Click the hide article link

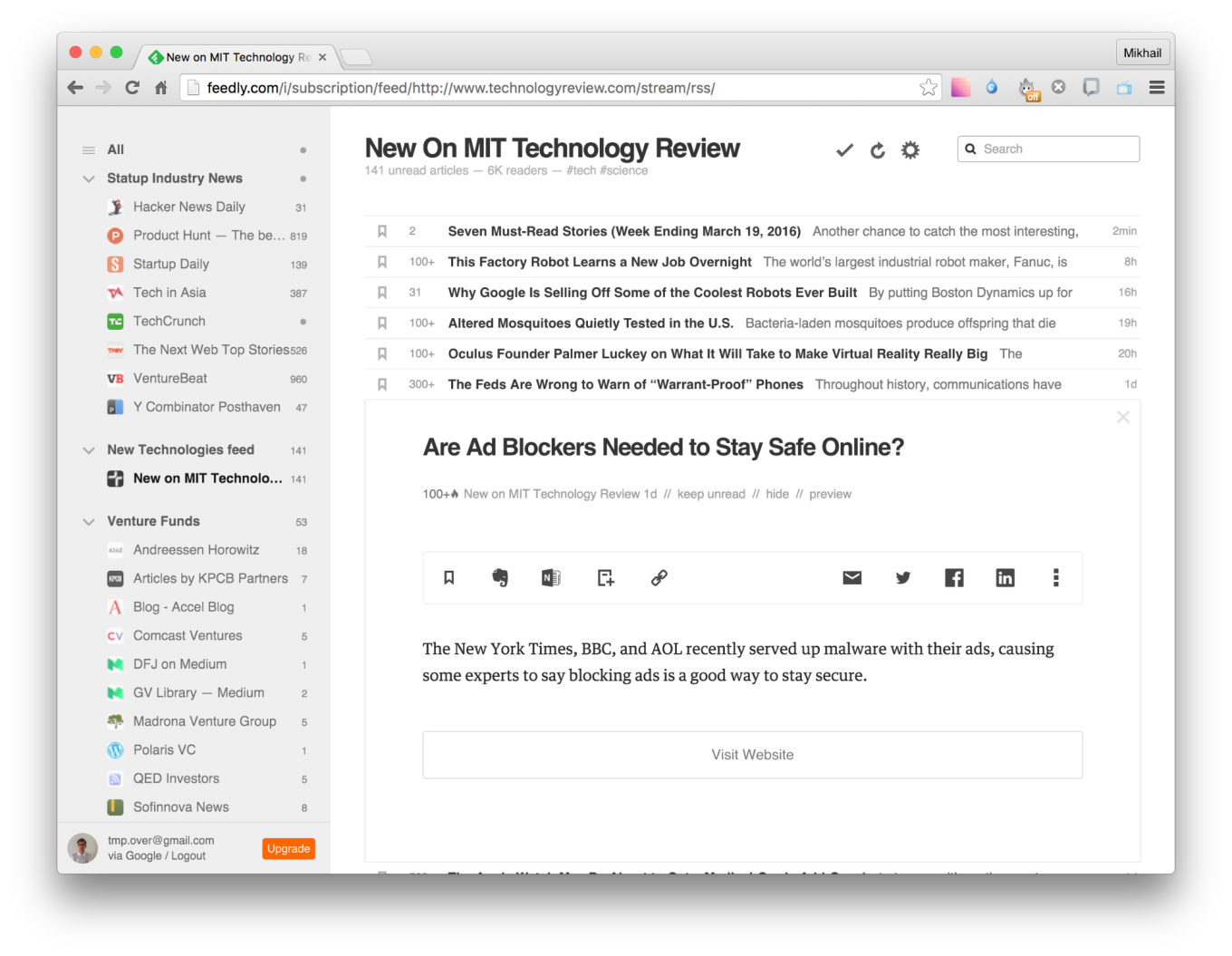click(x=777, y=494)
